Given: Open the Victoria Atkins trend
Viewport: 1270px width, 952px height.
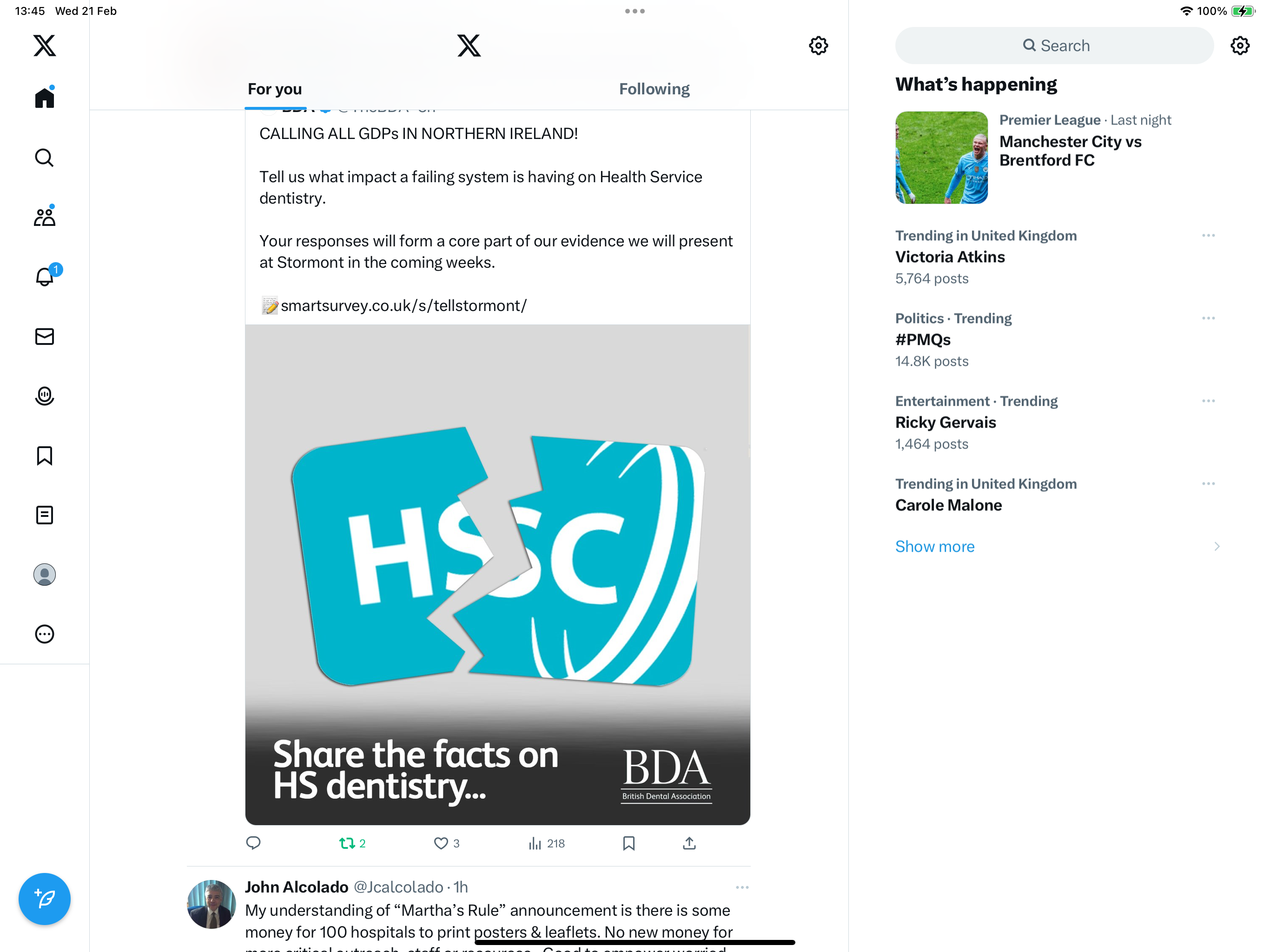Looking at the screenshot, I should [x=950, y=257].
